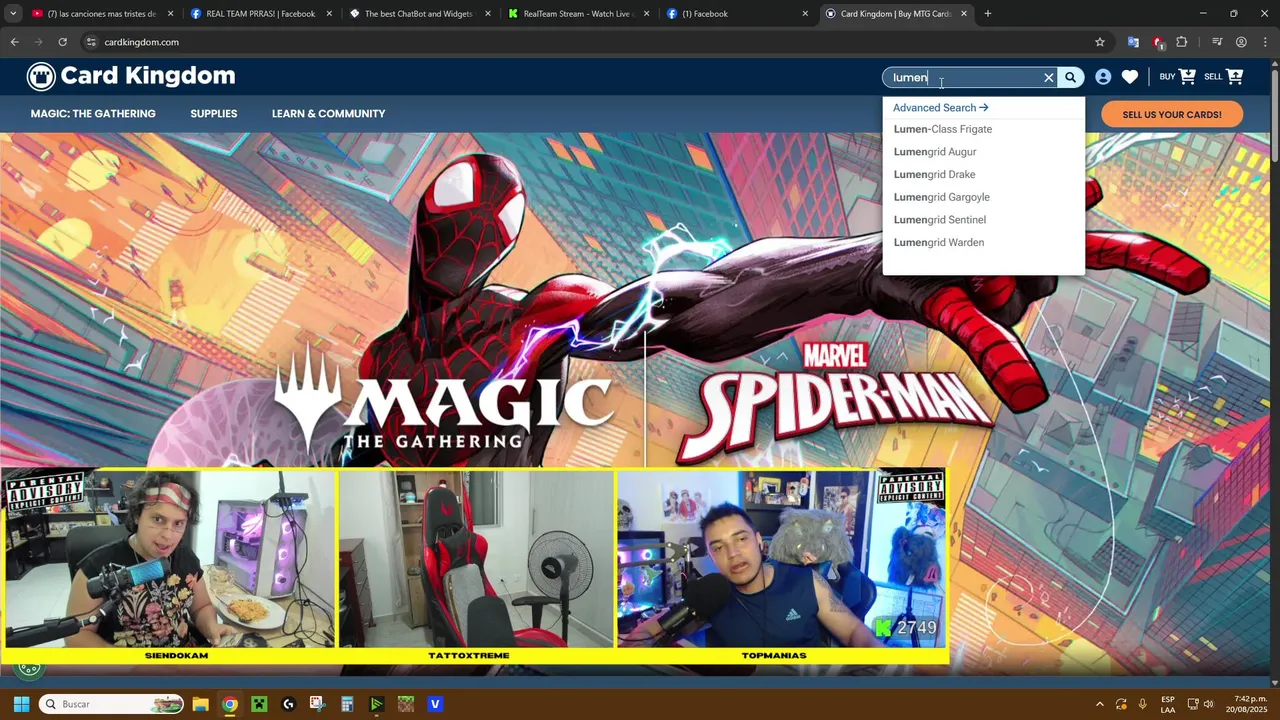Open the cookie preferences icon at bottom left

click(29, 666)
